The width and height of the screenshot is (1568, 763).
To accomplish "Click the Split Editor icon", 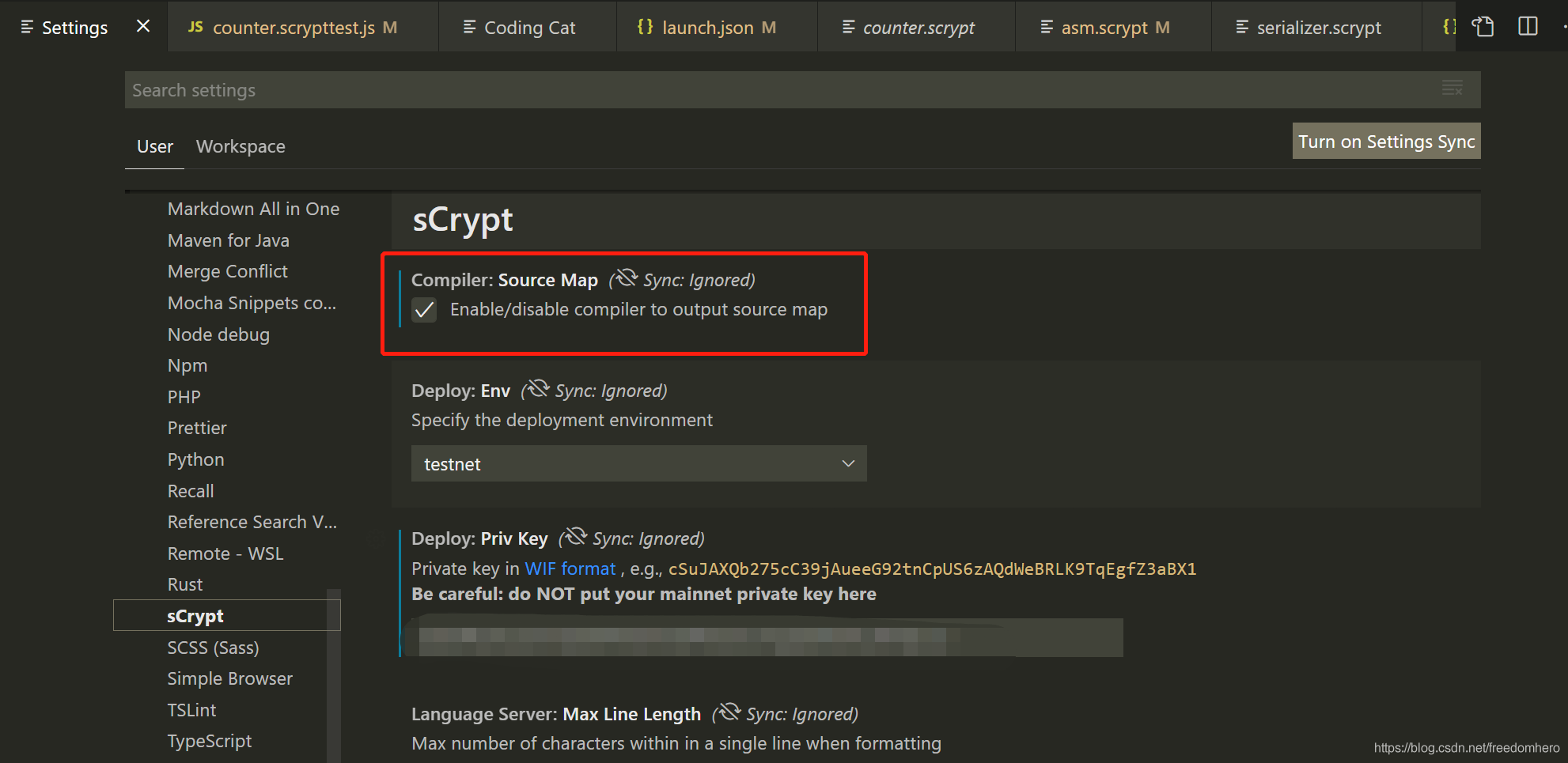I will (1528, 26).
